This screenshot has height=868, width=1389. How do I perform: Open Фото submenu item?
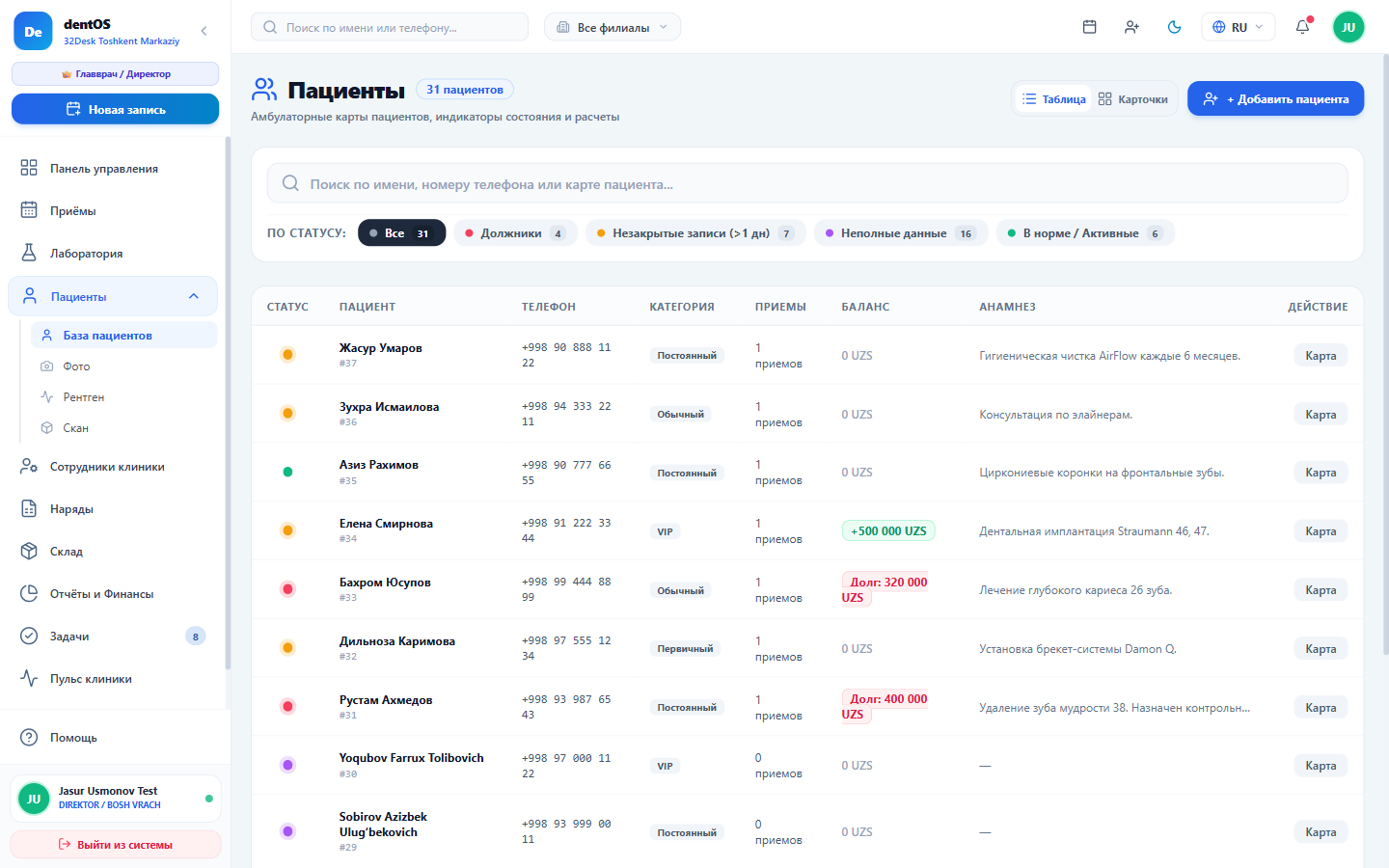click(x=124, y=366)
